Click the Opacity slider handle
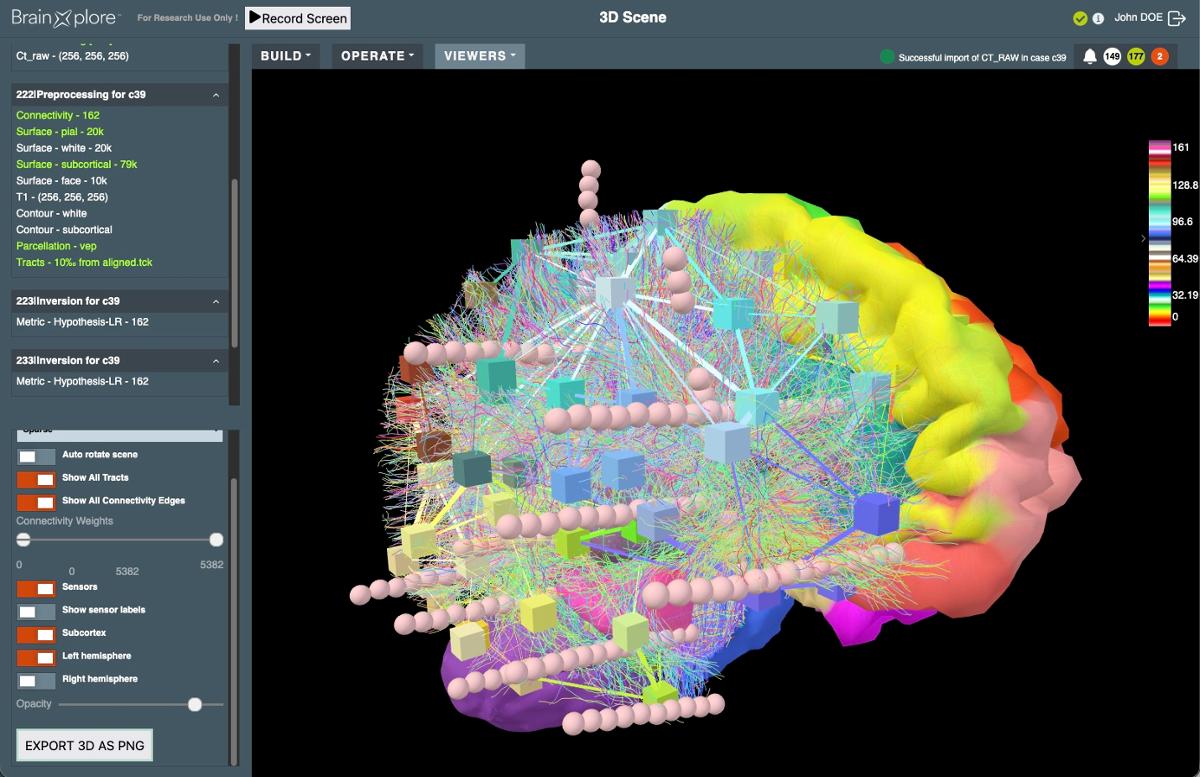This screenshot has height=777, width=1200. pos(195,704)
